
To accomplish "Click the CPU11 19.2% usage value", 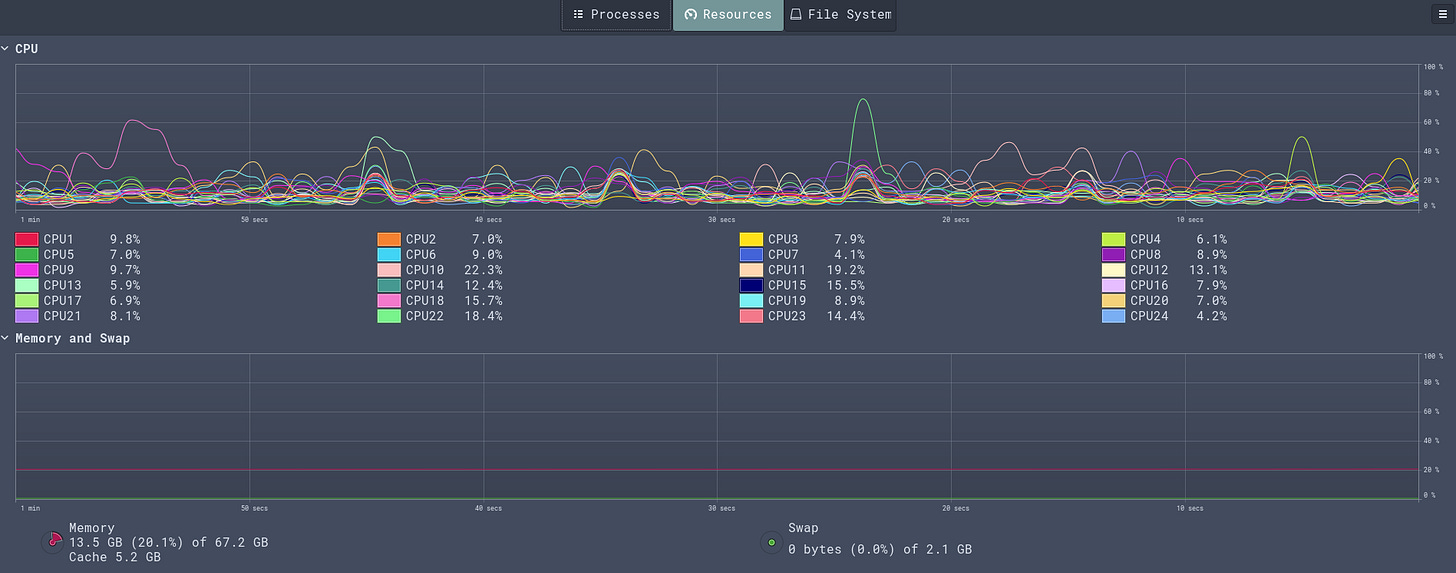I will tap(845, 270).
